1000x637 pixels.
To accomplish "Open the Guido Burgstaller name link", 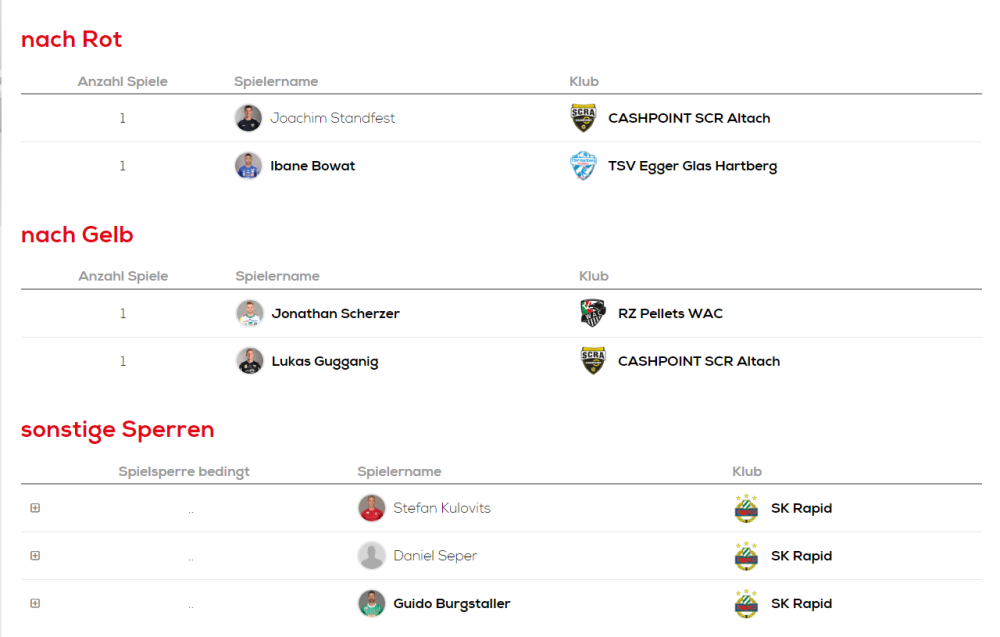I will 452,604.
